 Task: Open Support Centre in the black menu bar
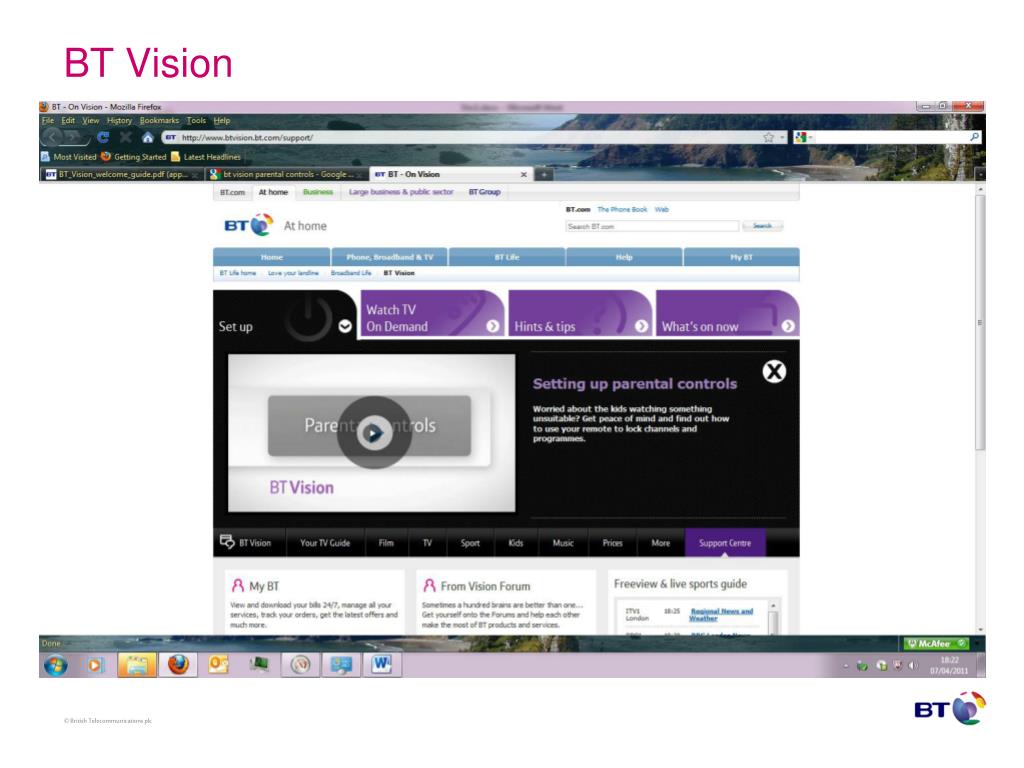[725, 543]
